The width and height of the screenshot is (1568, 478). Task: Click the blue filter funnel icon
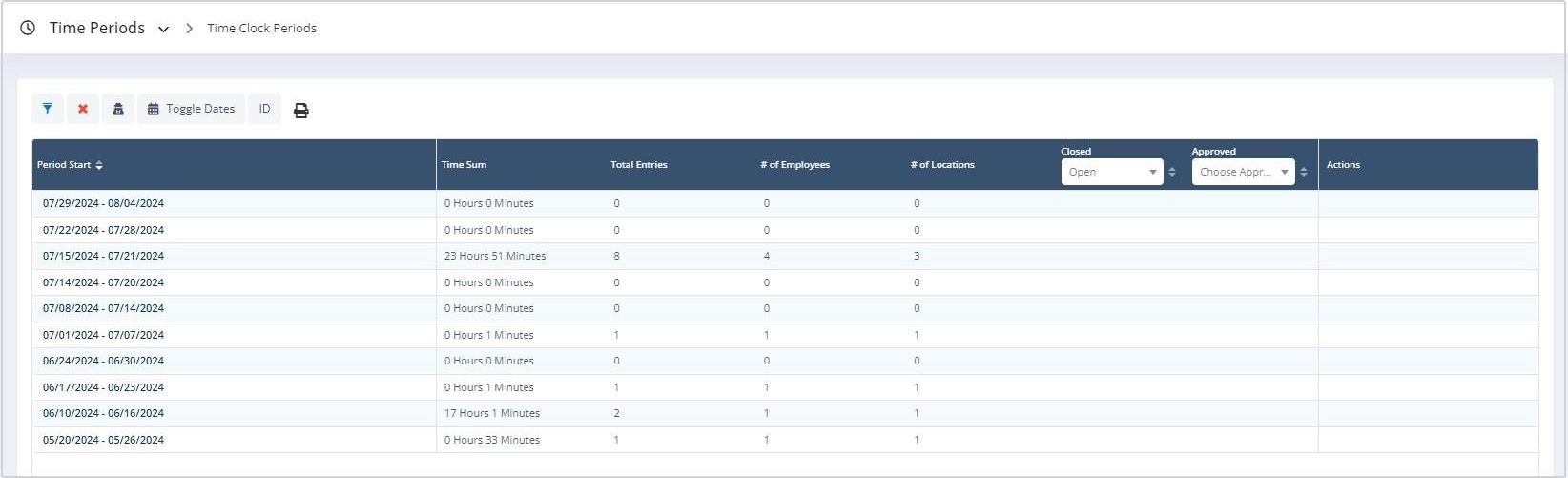[48, 109]
